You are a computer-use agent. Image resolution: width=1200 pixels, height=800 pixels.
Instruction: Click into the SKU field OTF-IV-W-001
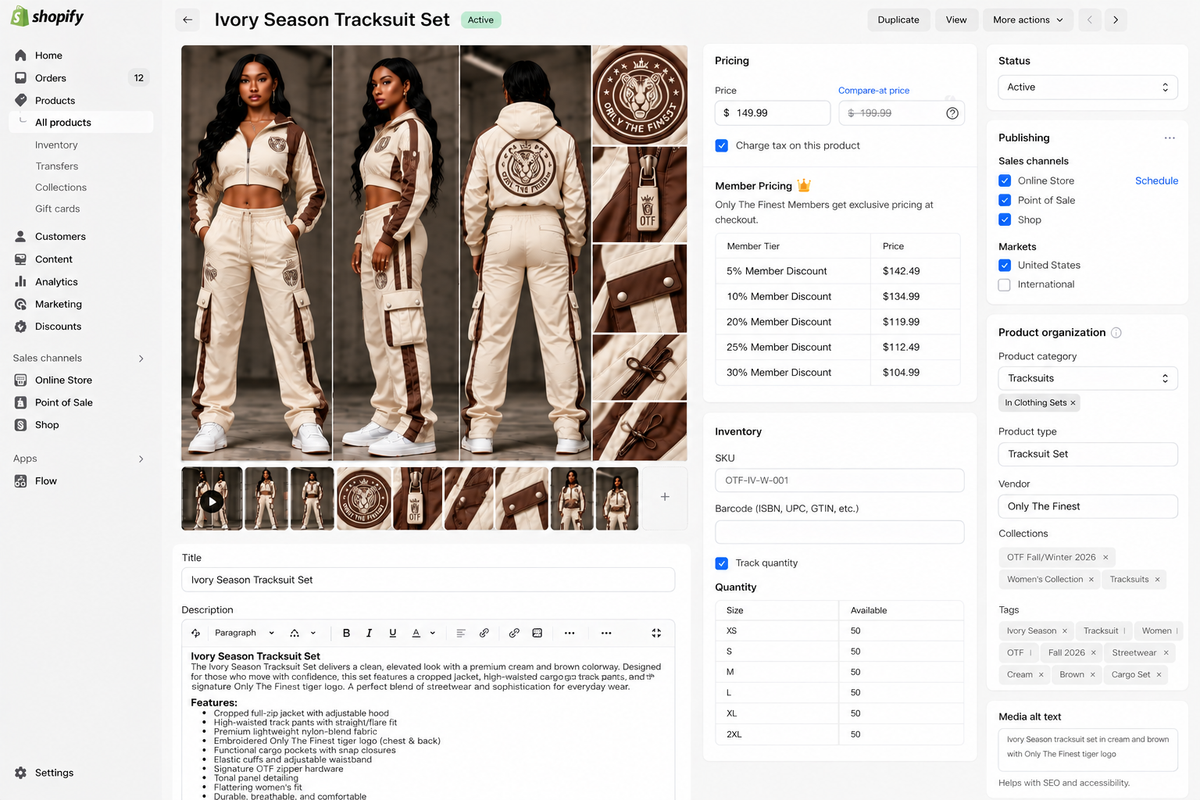pos(839,480)
